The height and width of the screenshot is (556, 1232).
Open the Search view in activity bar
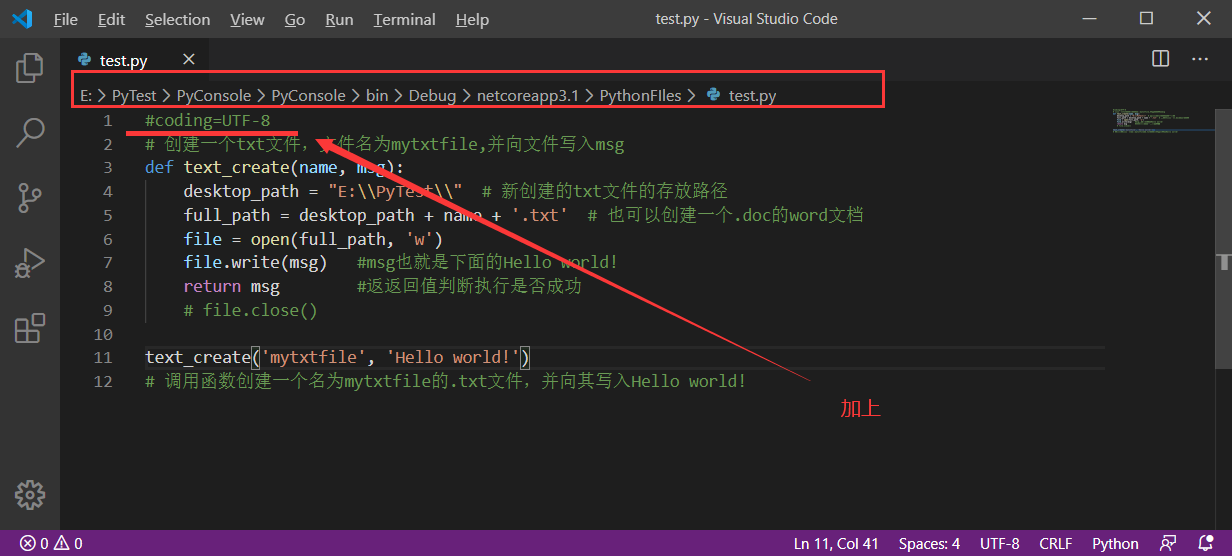pos(30,132)
